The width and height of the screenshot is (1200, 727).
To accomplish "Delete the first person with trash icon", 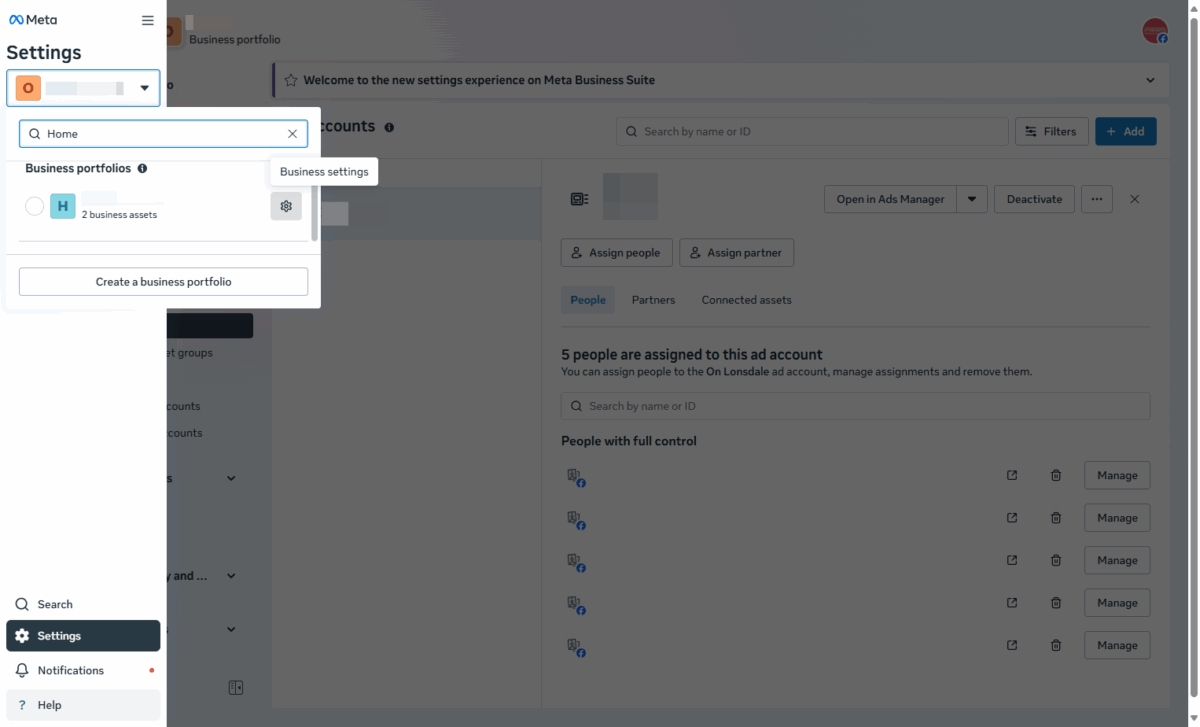I will tap(1056, 476).
